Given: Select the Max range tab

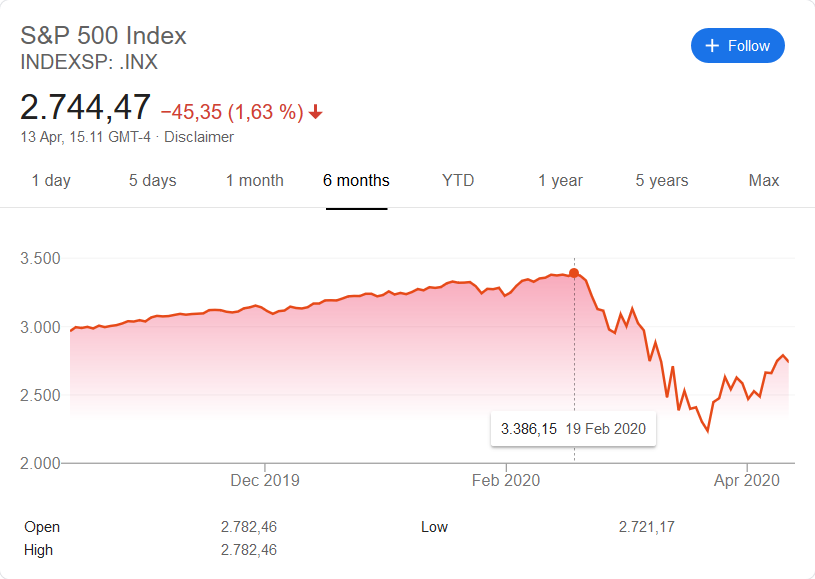Looking at the screenshot, I should click(764, 181).
